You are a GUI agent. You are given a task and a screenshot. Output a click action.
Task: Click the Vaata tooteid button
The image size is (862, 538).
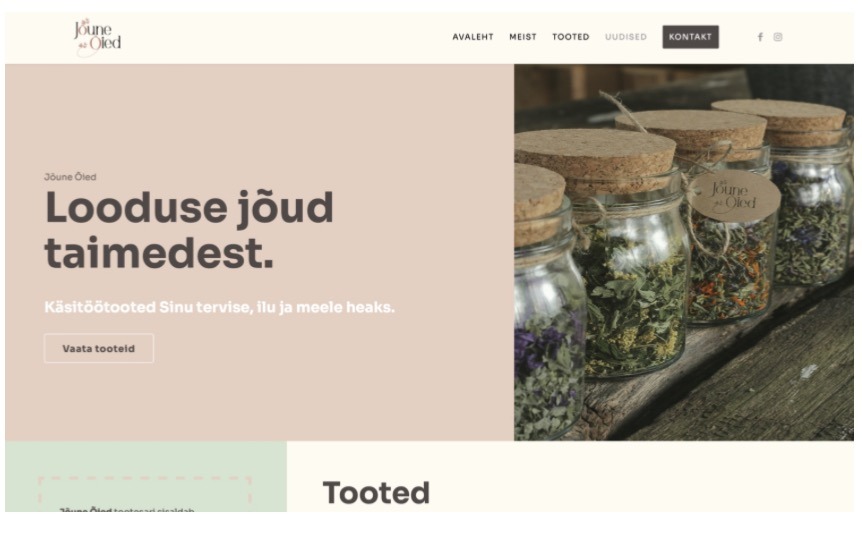(99, 348)
